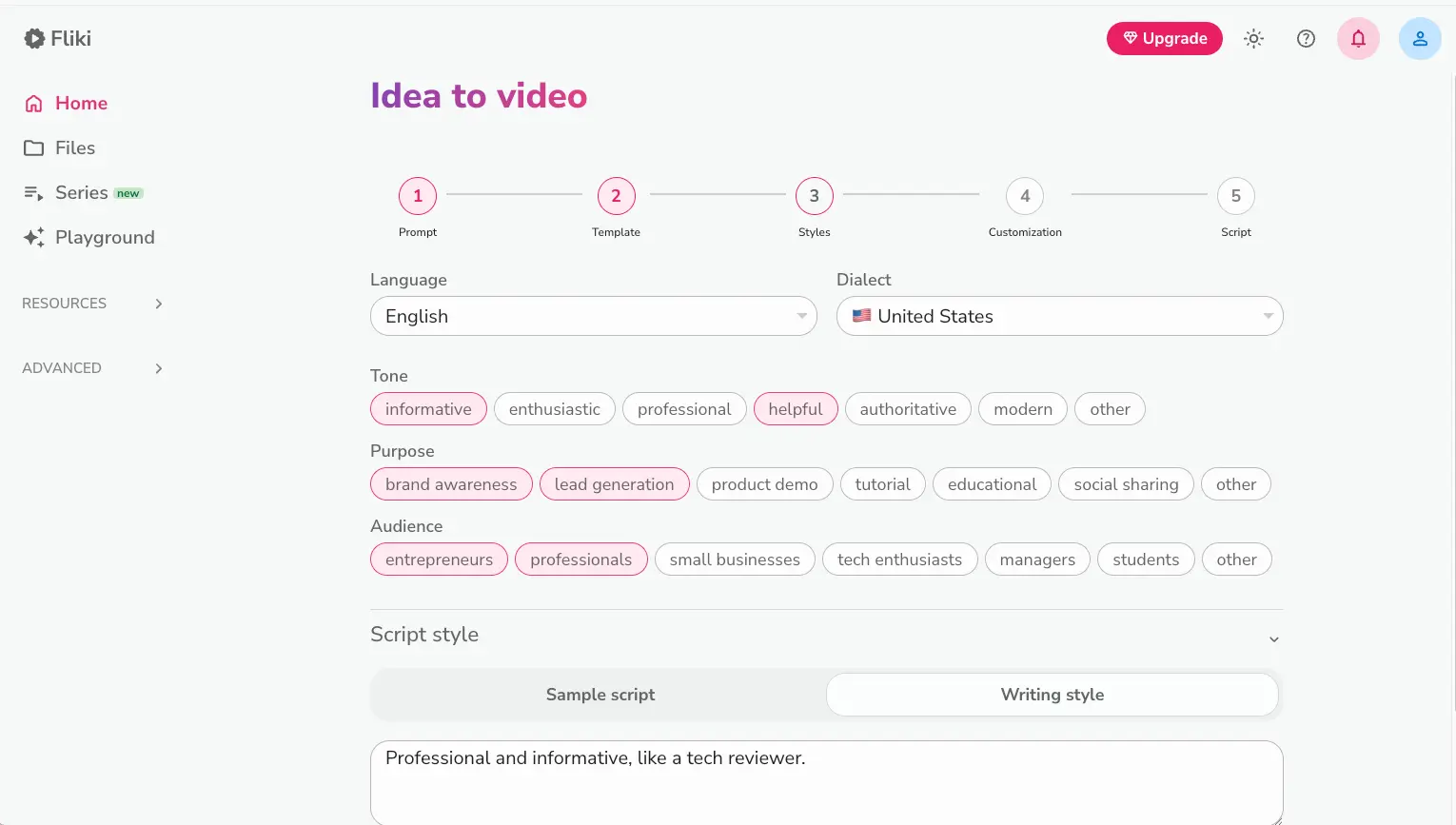Enable the enthusiastic tone chip
The width and height of the screenshot is (1456, 825).
[x=555, y=408]
